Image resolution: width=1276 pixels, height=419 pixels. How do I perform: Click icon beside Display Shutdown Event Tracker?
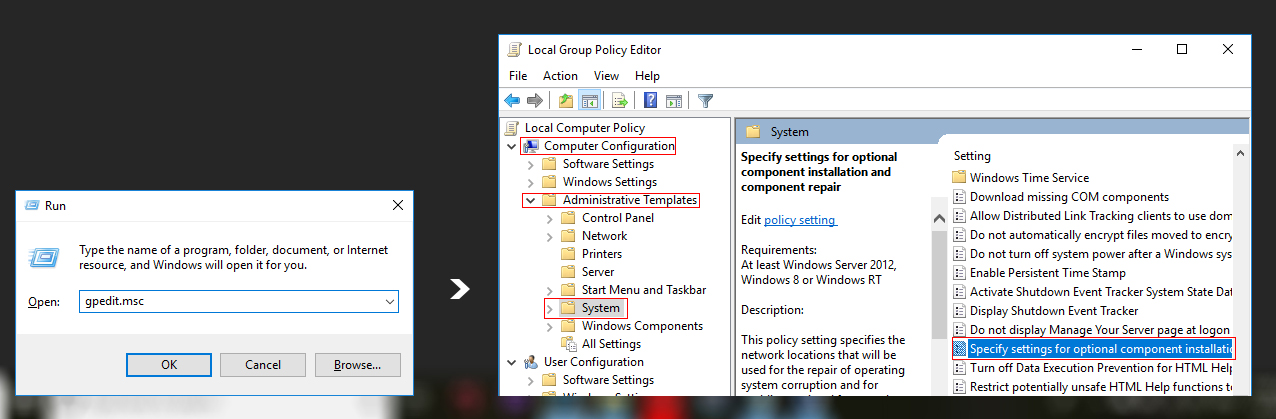pyautogui.click(x=960, y=311)
